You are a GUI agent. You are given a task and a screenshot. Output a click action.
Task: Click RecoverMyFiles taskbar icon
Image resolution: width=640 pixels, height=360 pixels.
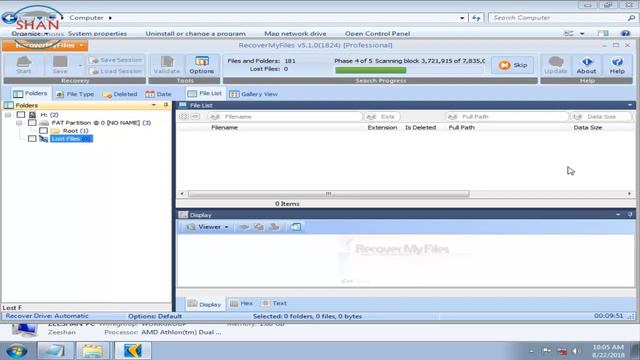point(133,351)
